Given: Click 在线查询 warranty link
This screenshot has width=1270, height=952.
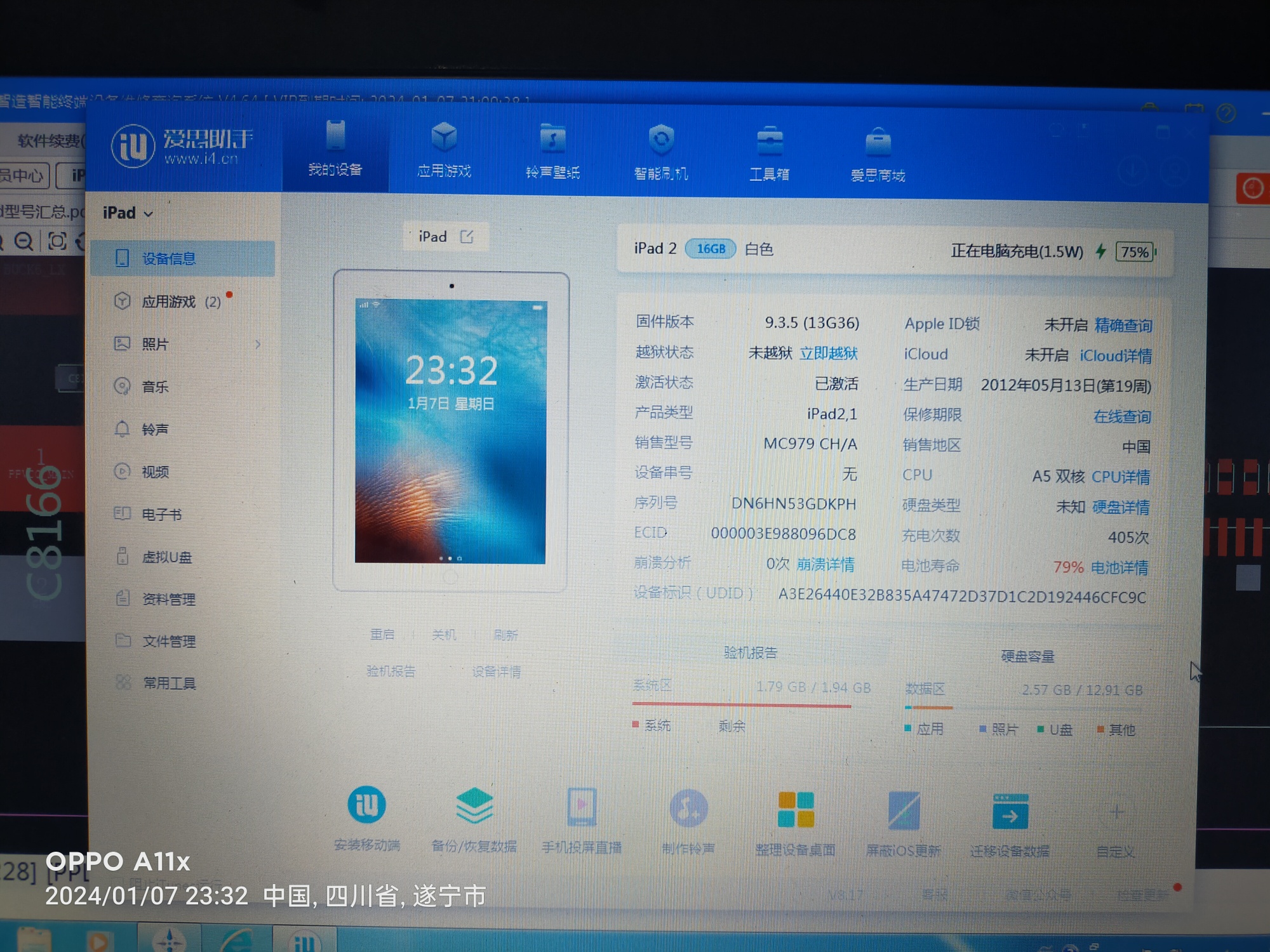Looking at the screenshot, I should (x=1121, y=416).
